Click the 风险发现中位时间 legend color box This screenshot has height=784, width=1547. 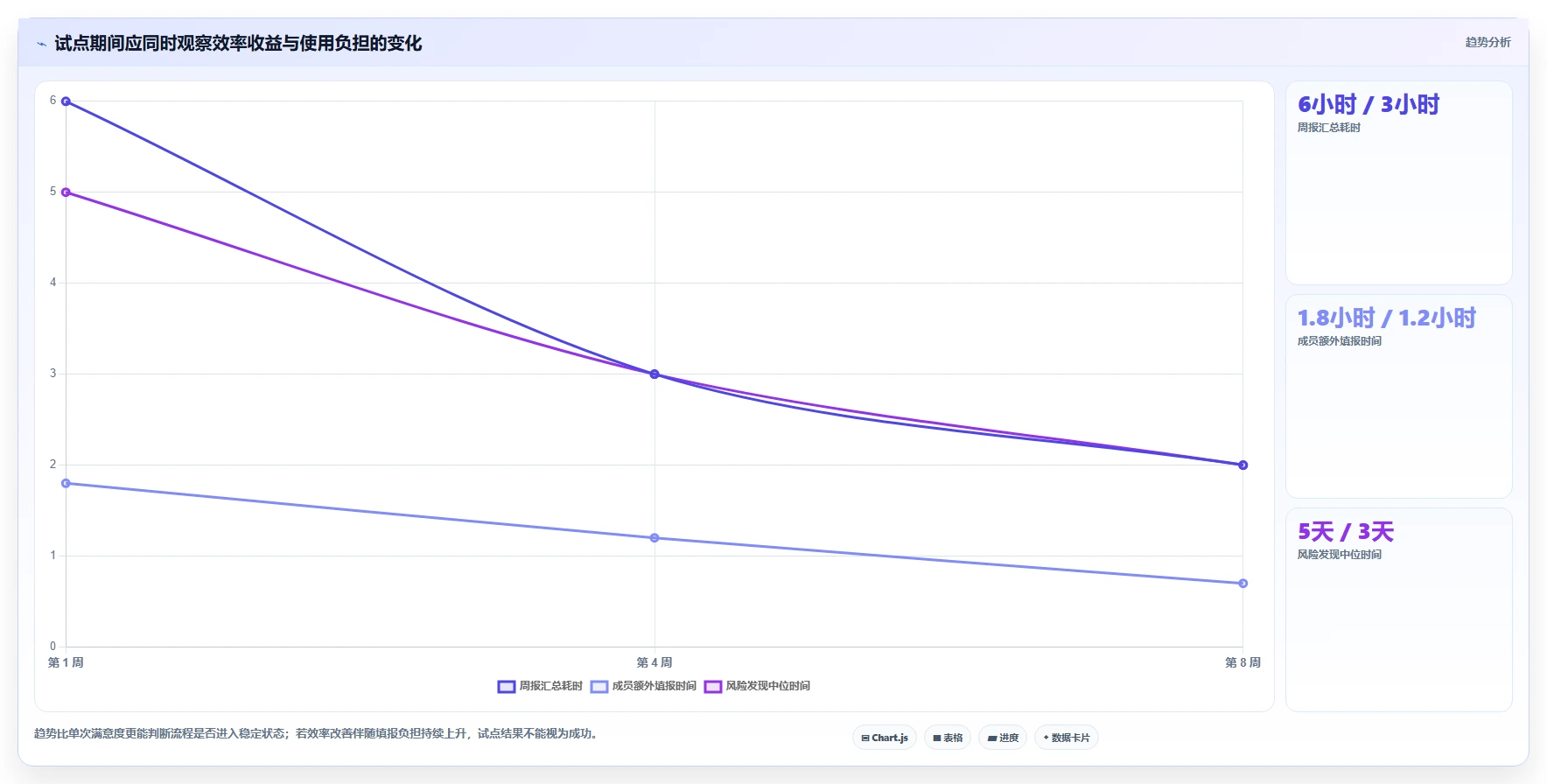tap(713, 686)
